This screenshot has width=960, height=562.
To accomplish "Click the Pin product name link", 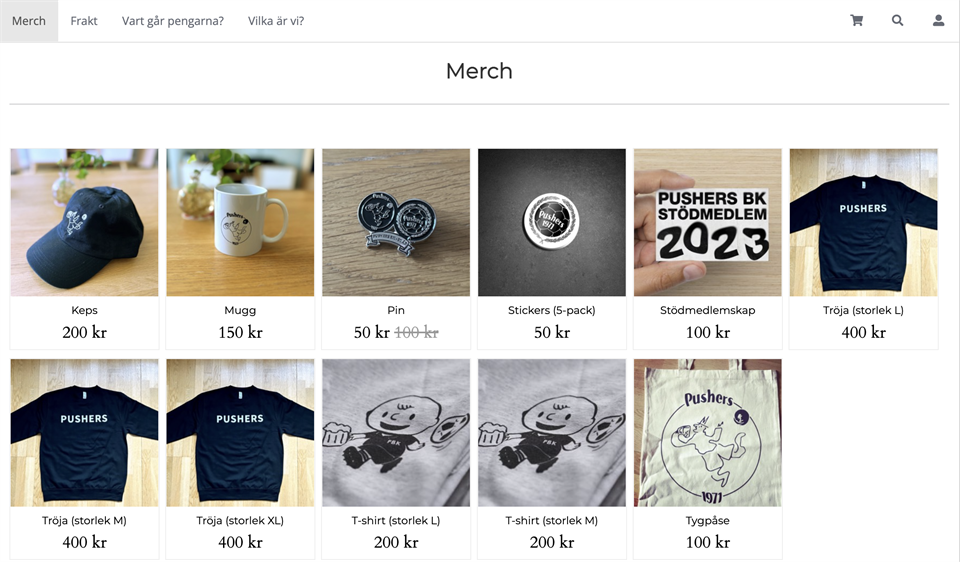I will 396,310.
